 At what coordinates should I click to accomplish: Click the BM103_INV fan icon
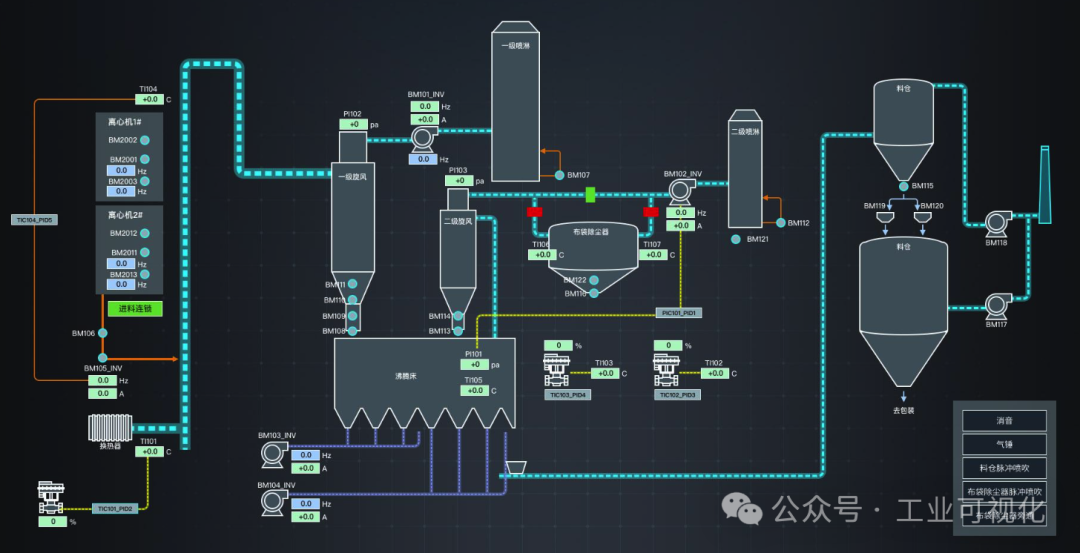point(271,456)
